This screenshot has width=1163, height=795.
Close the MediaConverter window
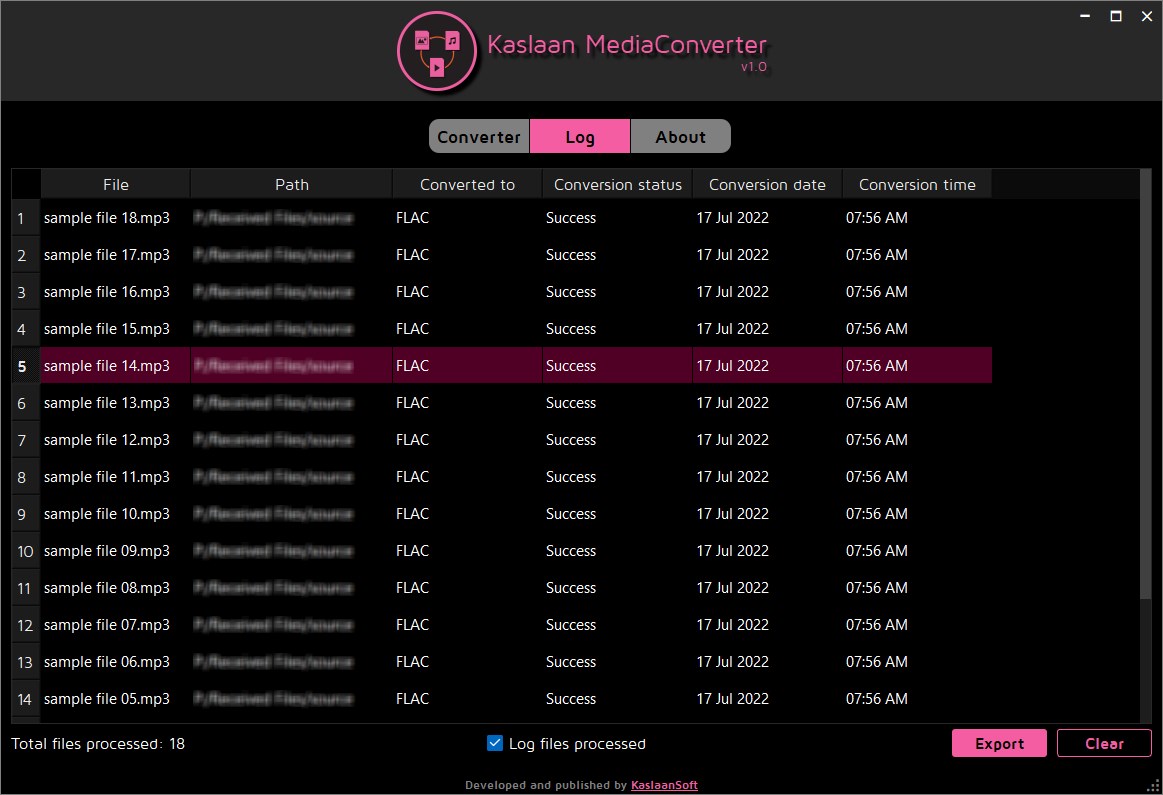(x=1147, y=16)
